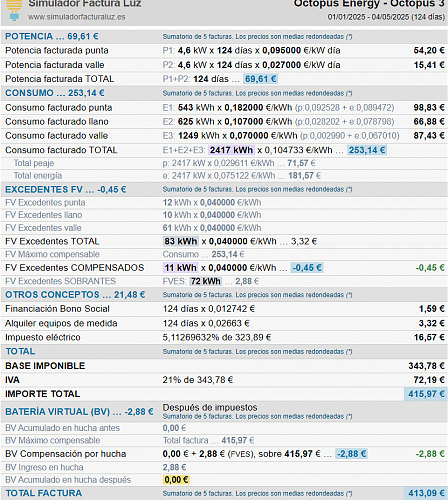Click the Octopus Energy - Octopus 3 title

369,4
